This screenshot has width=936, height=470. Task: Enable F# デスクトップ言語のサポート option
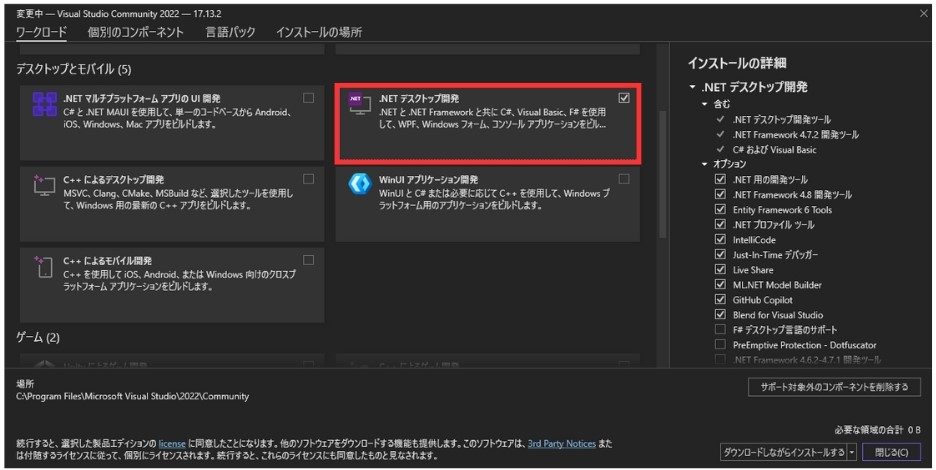coord(721,330)
